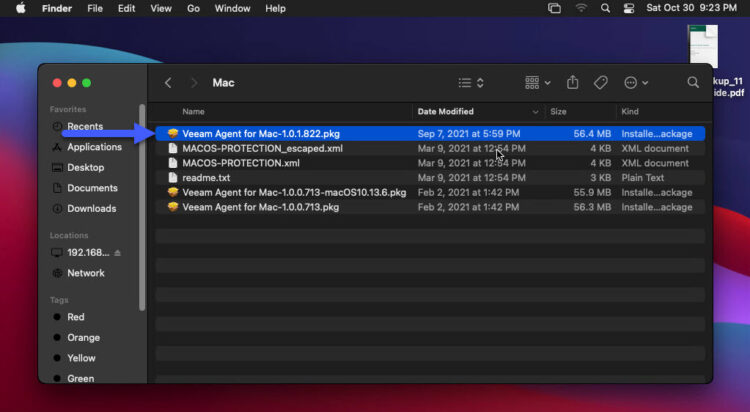Sort by the Size column header
The height and width of the screenshot is (412, 750).
pos(558,111)
